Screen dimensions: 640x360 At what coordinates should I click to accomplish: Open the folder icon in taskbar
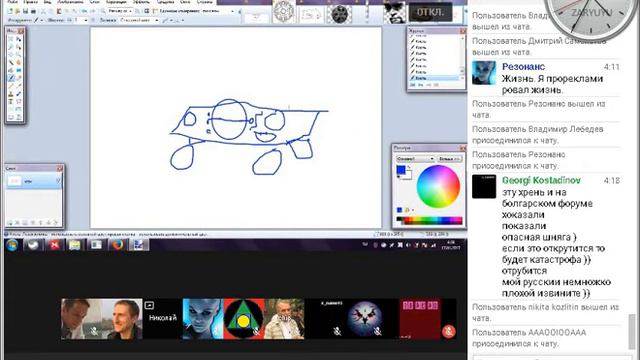click(75, 245)
